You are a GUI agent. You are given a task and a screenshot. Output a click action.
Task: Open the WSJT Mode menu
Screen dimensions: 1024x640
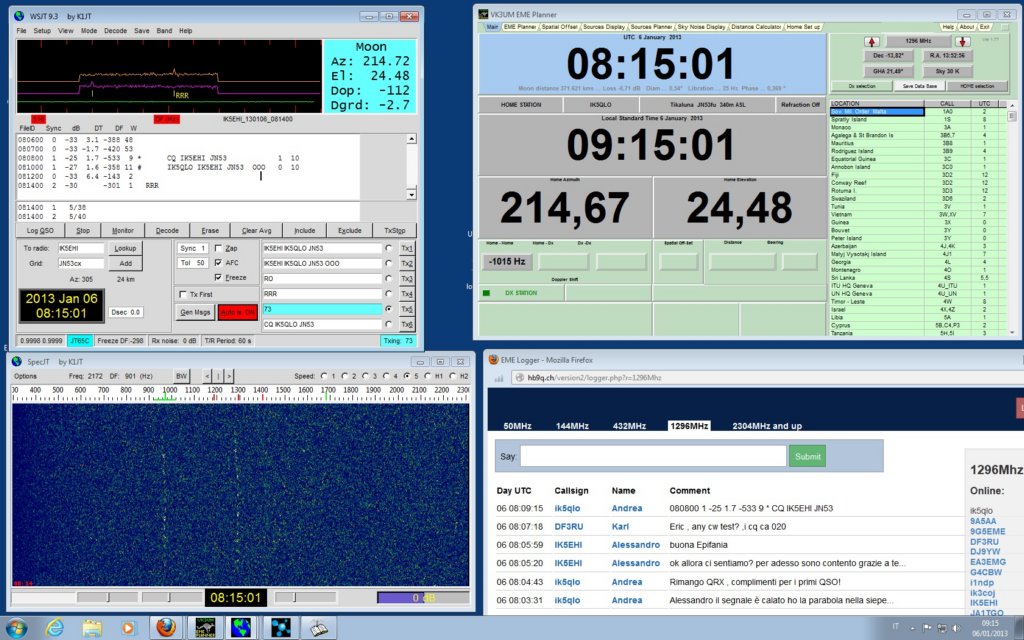click(x=89, y=31)
